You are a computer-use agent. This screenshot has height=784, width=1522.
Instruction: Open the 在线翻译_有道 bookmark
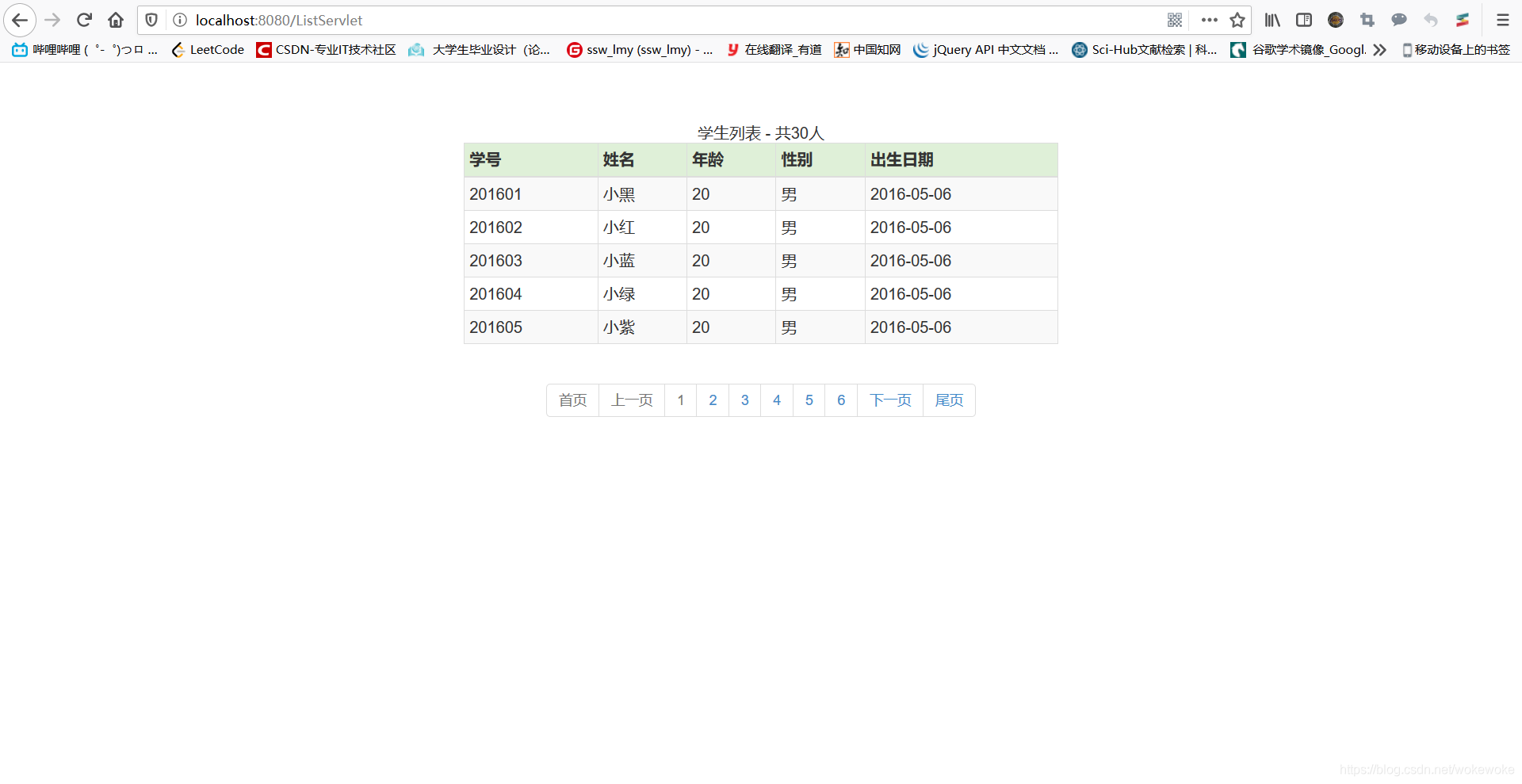click(x=774, y=50)
